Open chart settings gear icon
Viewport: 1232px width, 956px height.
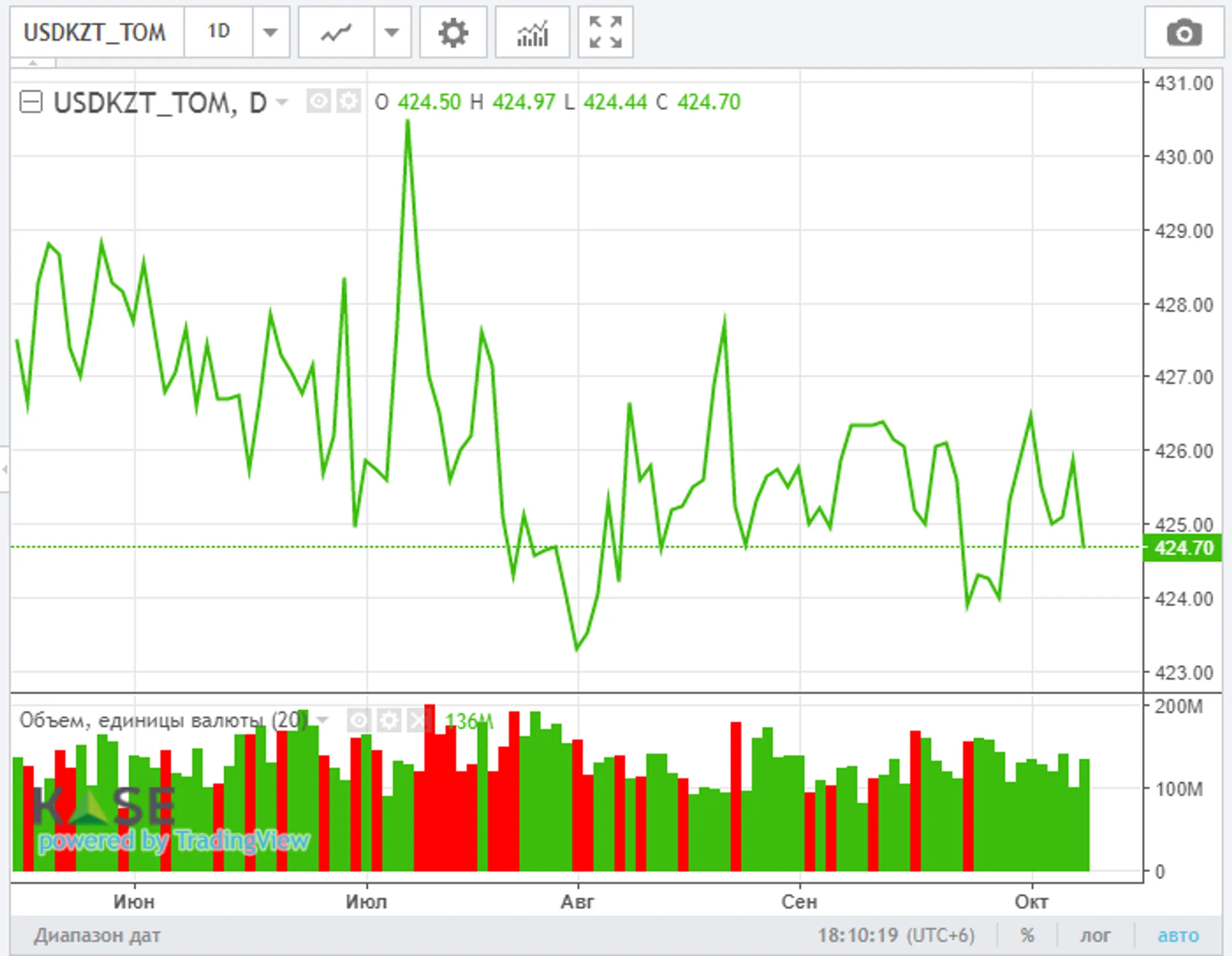click(x=453, y=32)
